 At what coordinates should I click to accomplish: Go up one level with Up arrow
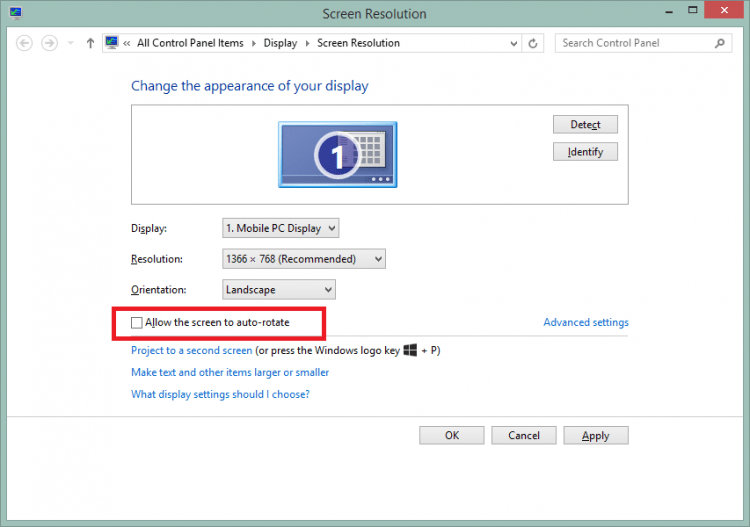click(x=90, y=43)
